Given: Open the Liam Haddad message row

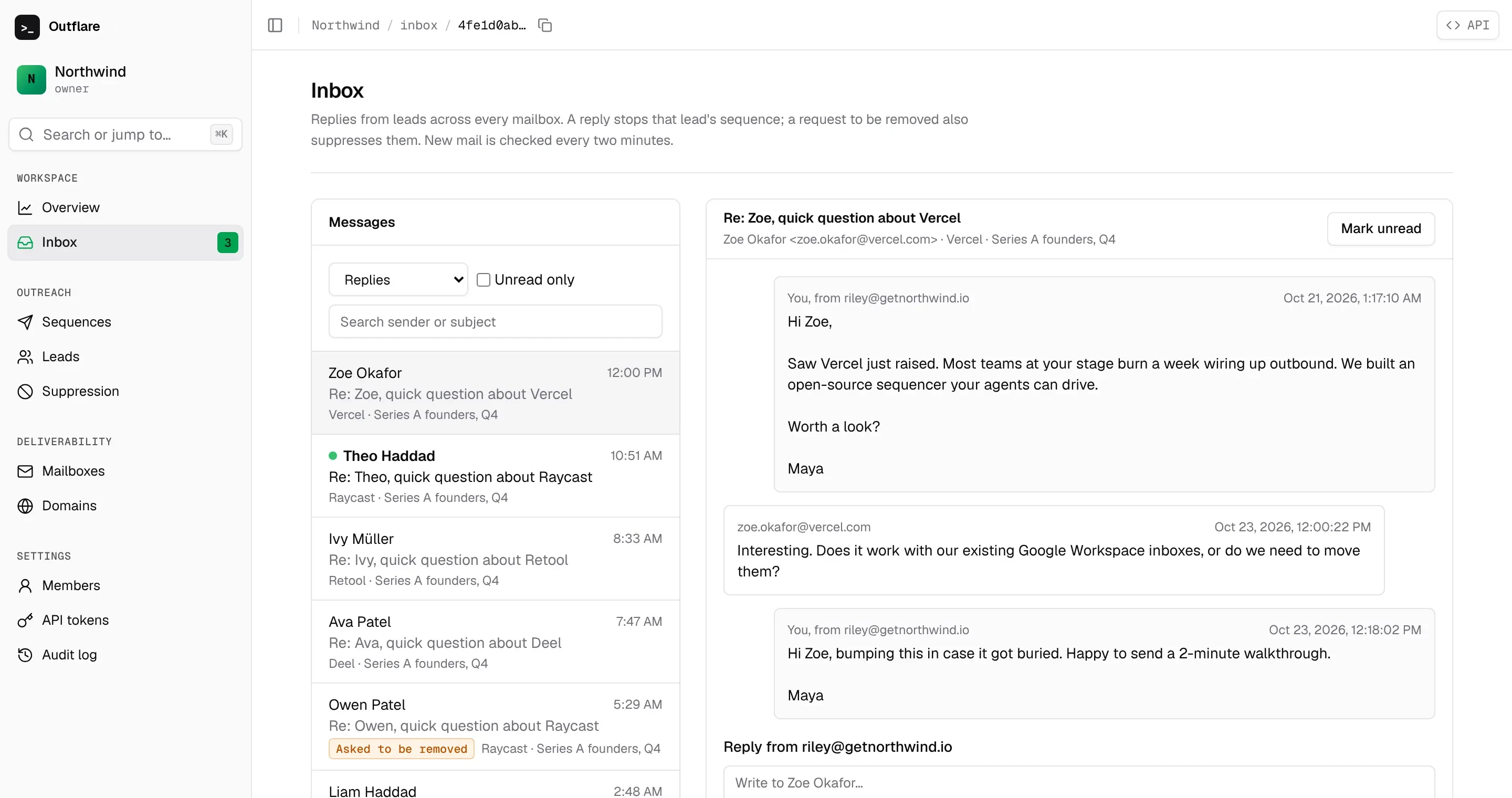Looking at the screenshot, I should pos(496,785).
